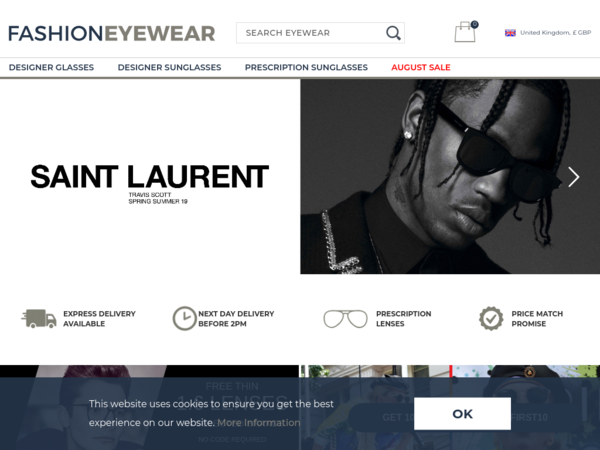
Task: Click the Search Eyewear input field
Action: [311, 33]
